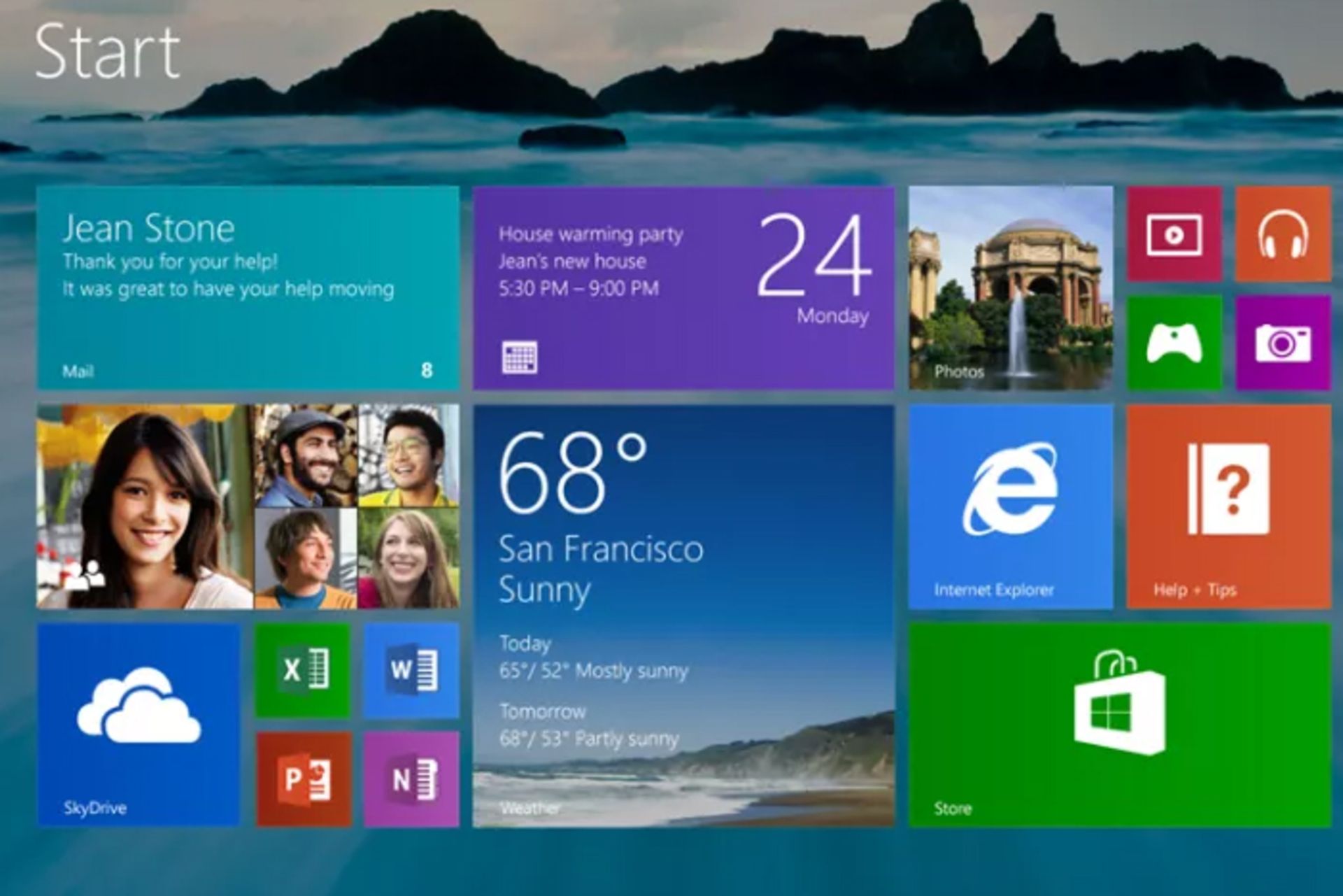Open the Music headphones tile

click(x=1283, y=234)
